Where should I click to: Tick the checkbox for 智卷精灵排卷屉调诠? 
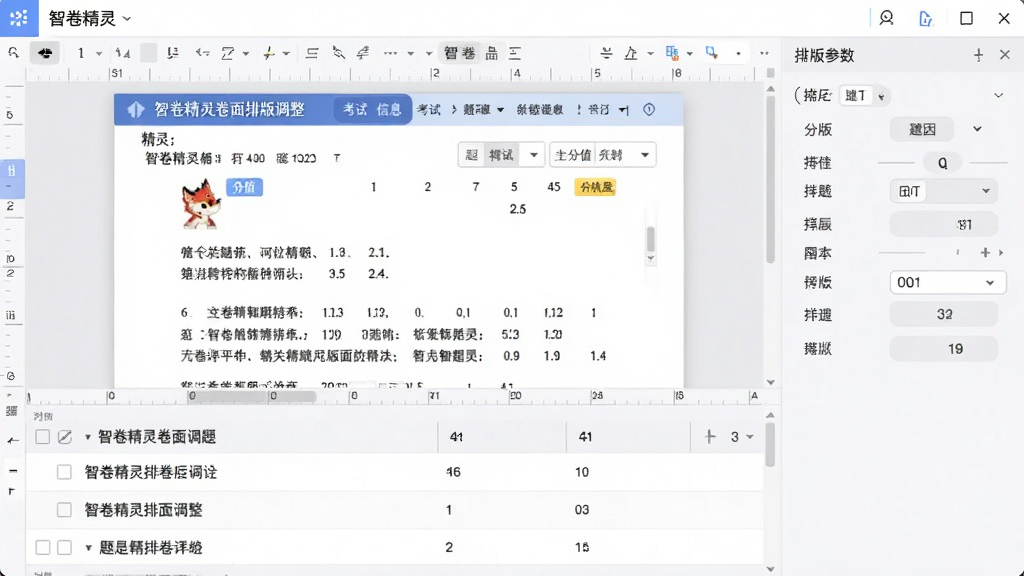(x=64, y=472)
